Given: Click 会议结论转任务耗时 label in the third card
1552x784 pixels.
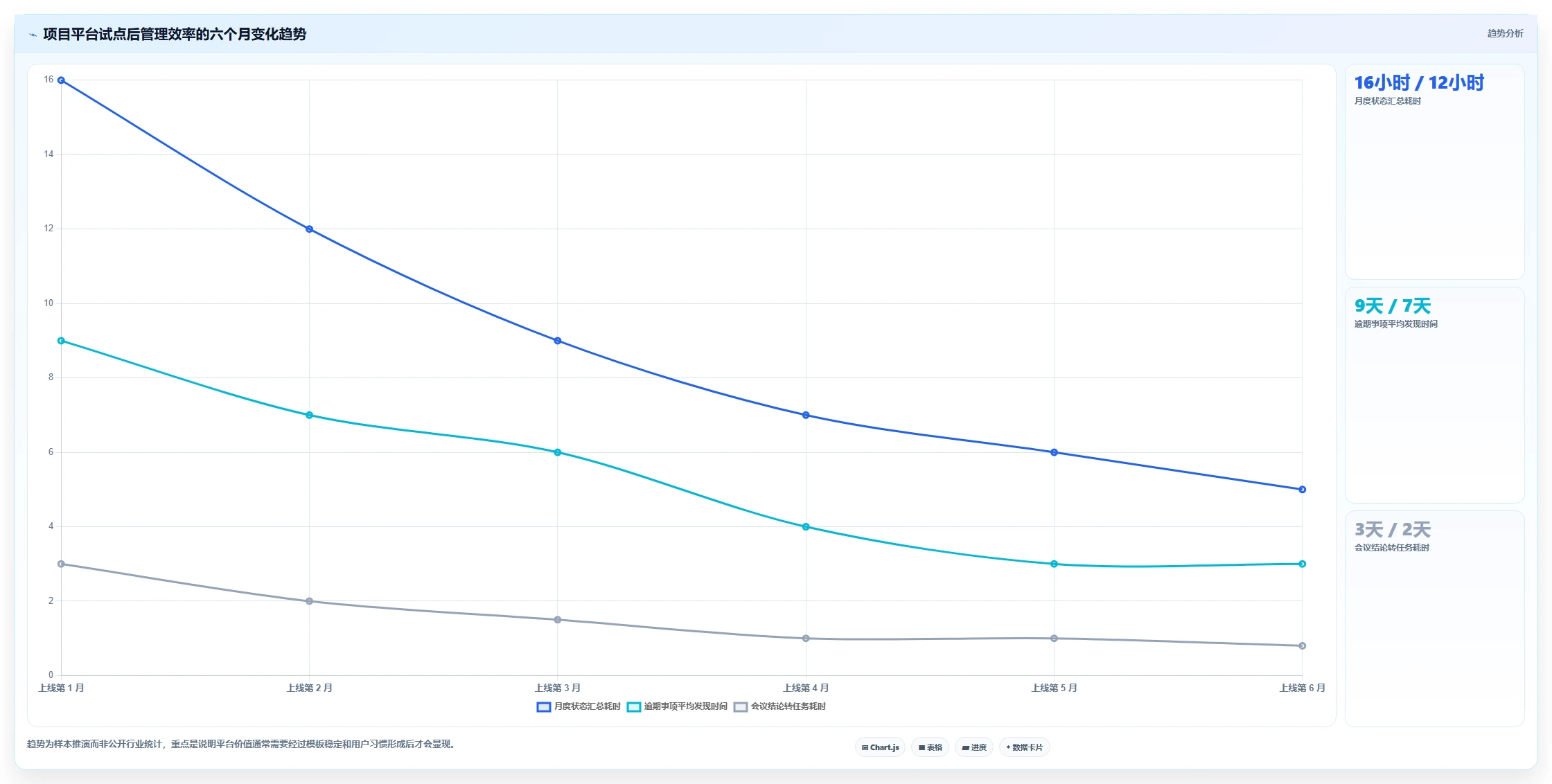Looking at the screenshot, I should 1392,548.
